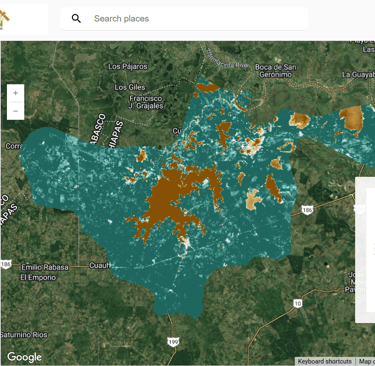Click the Emilio Rabasa place label

coord(45,267)
